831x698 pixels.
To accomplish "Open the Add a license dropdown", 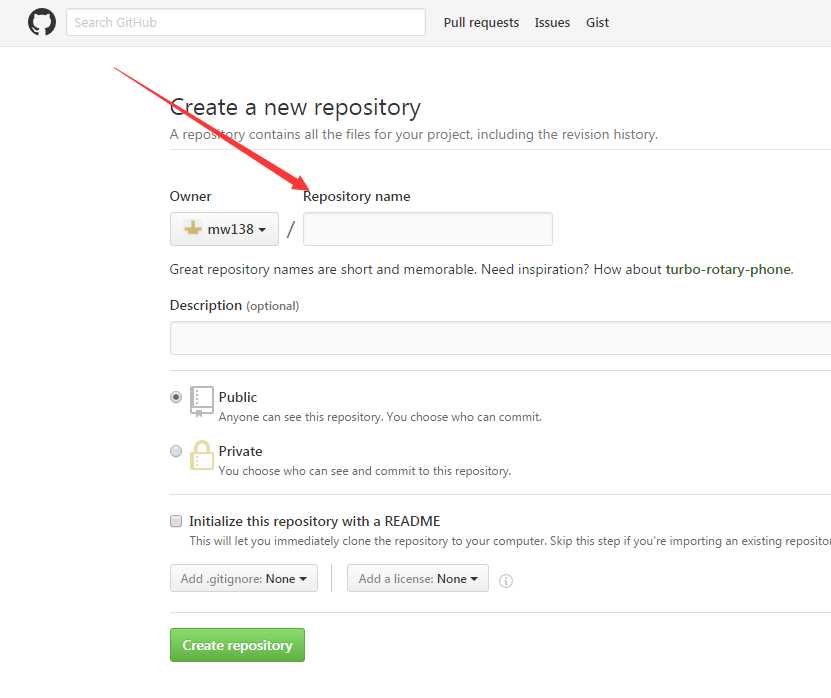I will point(418,578).
